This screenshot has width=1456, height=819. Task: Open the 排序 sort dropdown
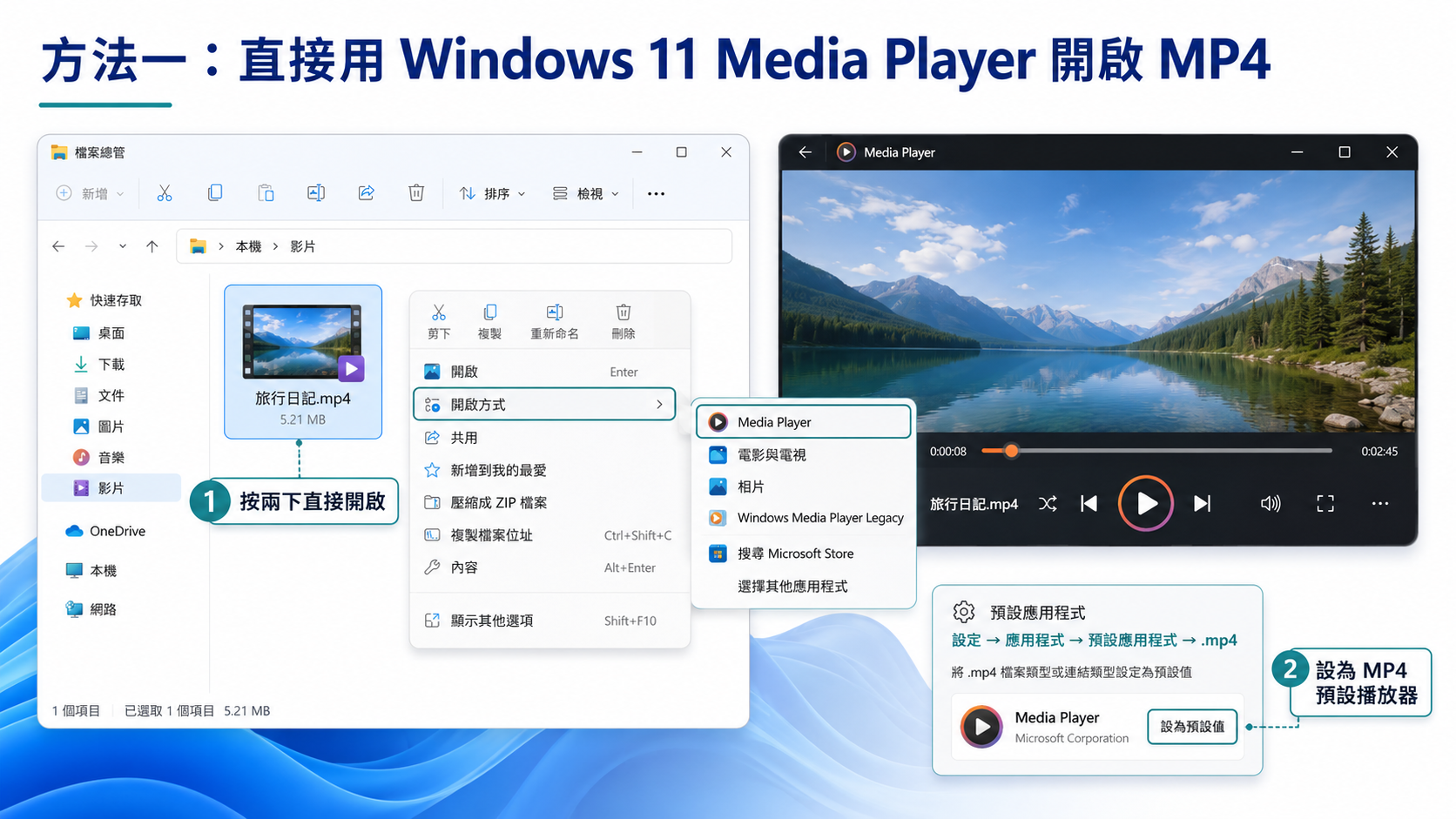pyautogui.click(x=492, y=193)
